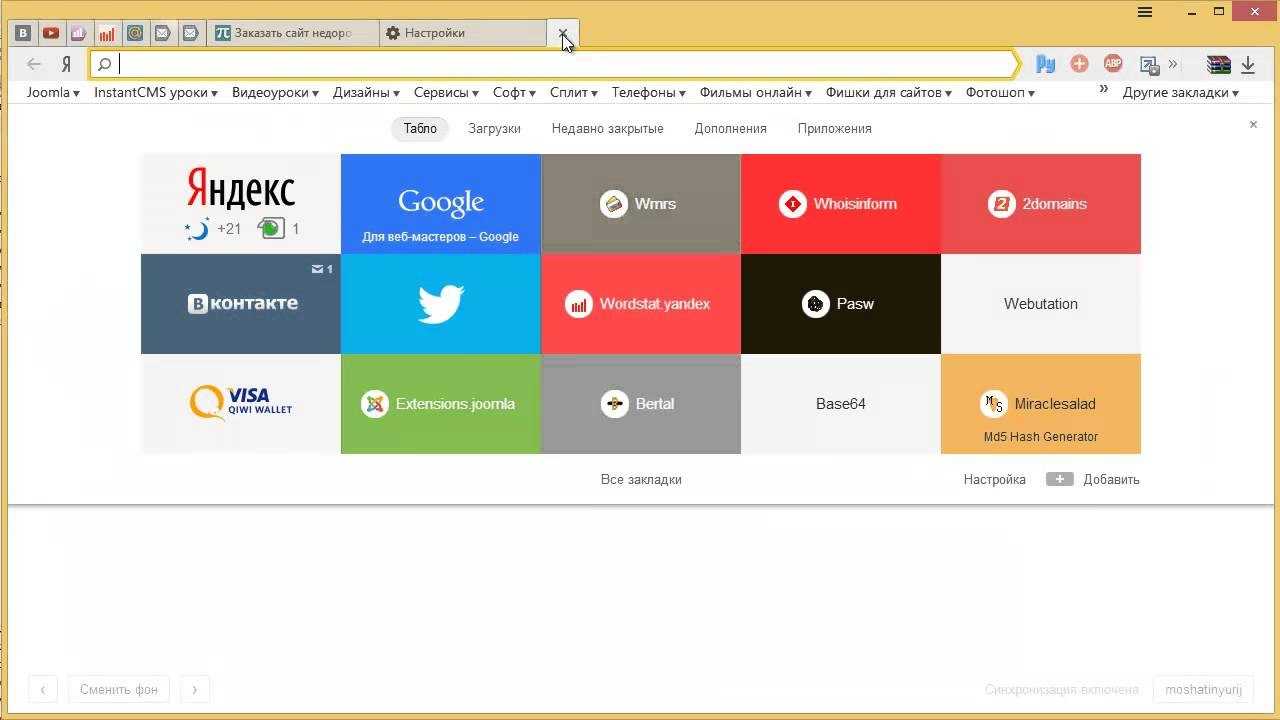Close the current new tab
The image size is (1280, 720).
pyautogui.click(x=564, y=33)
